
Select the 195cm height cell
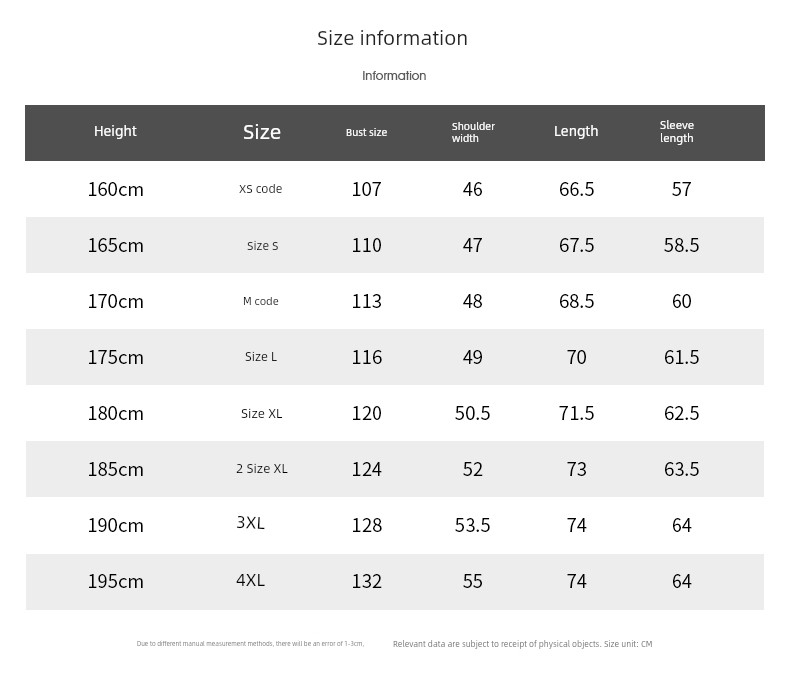pyautogui.click(x=116, y=581)
